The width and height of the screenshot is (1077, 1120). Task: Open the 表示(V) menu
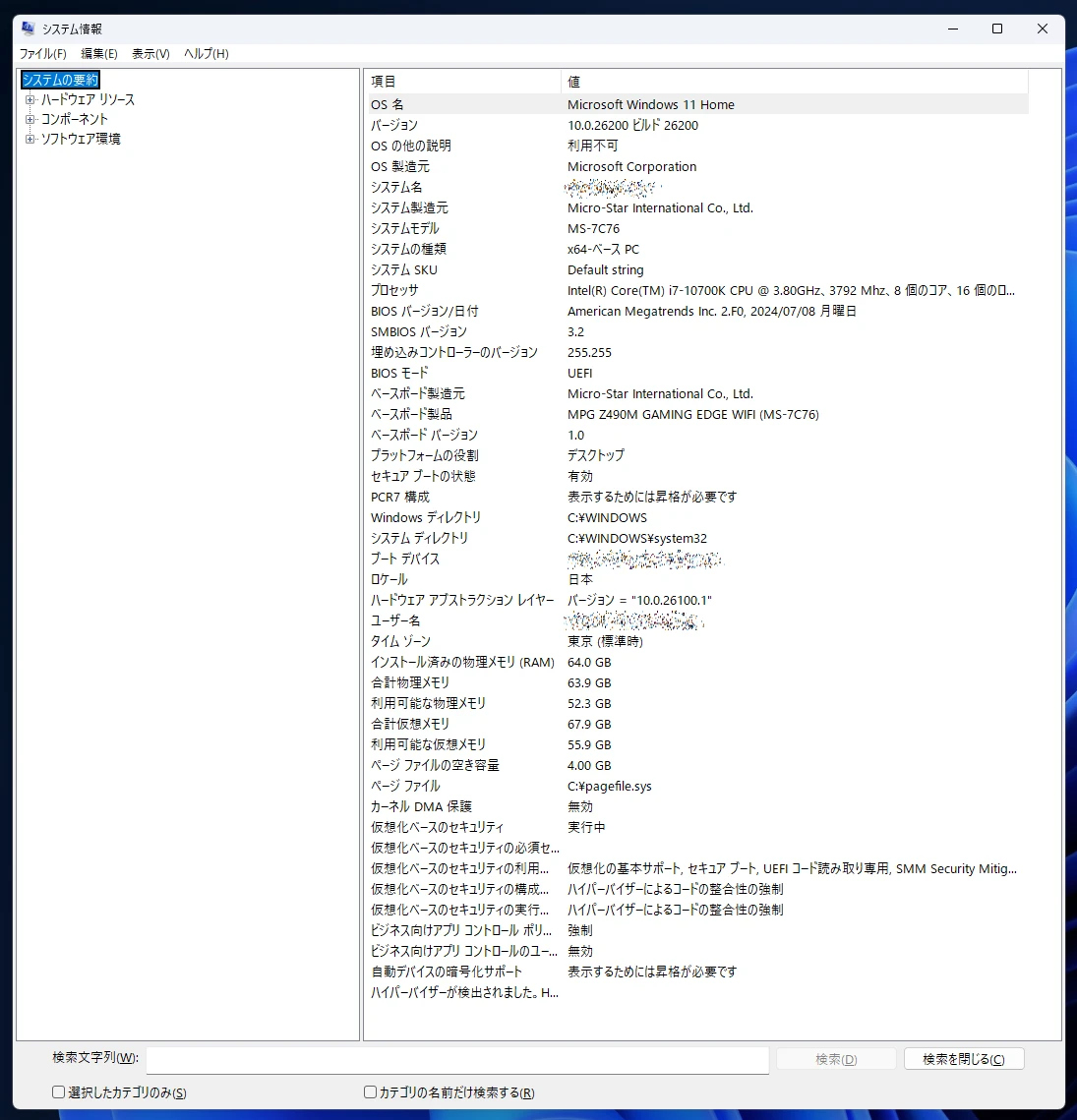(x=150, y=54)
